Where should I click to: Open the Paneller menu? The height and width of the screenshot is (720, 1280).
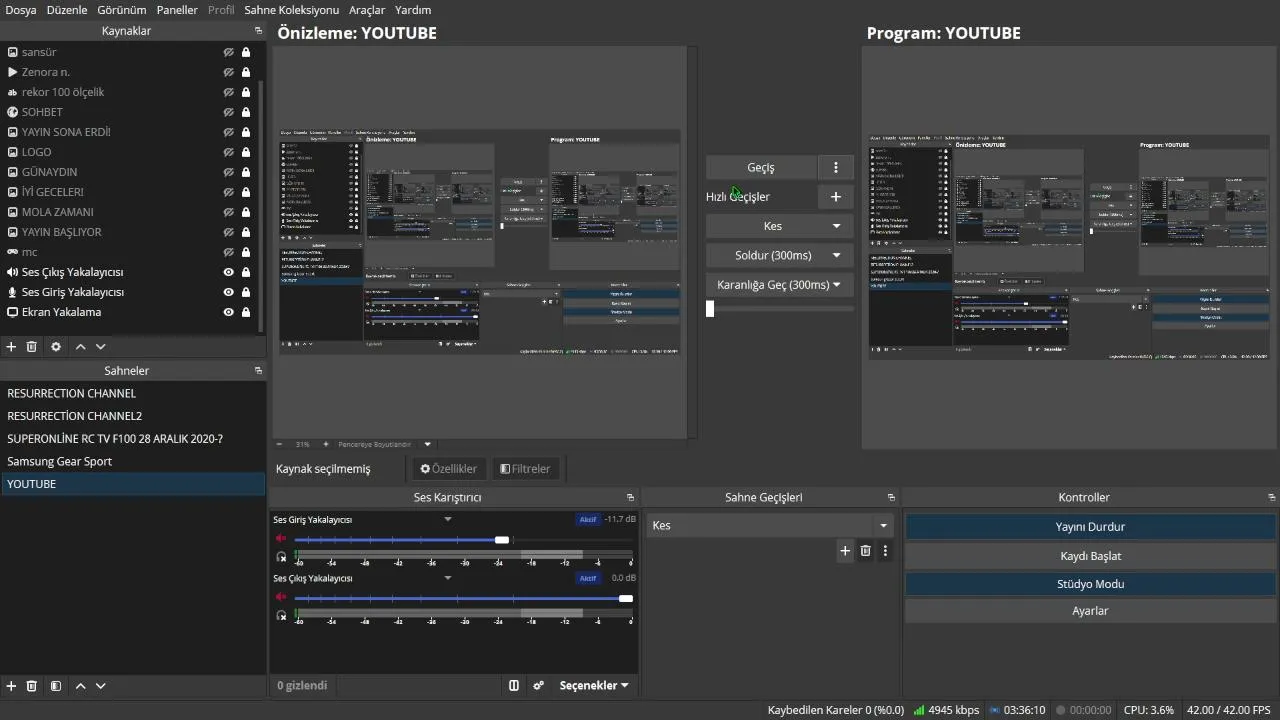point(177,10)
